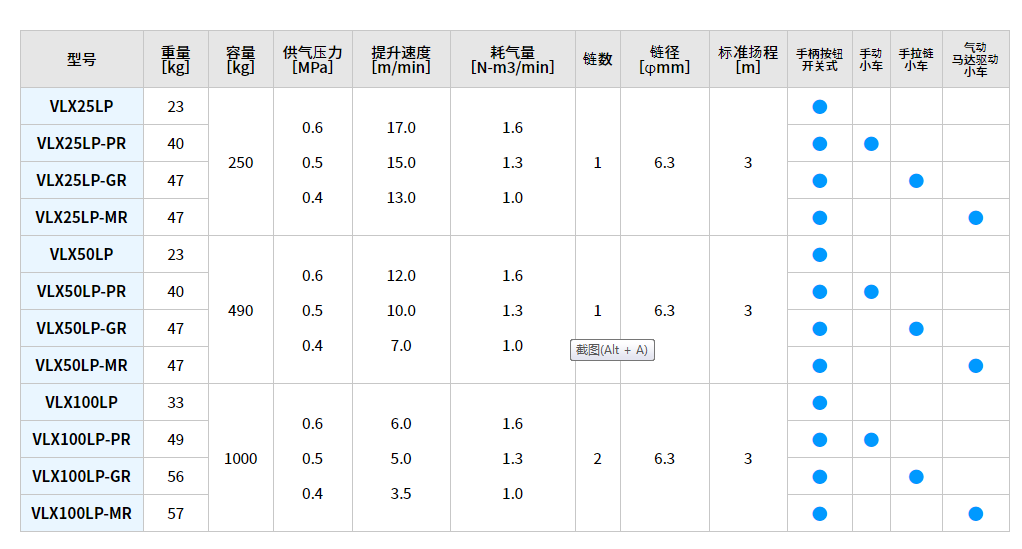The image size is (1022, 549).
Task: Click the 手动小车 dot in VLX100LP-PR row
Action: [x=871, y=439]
